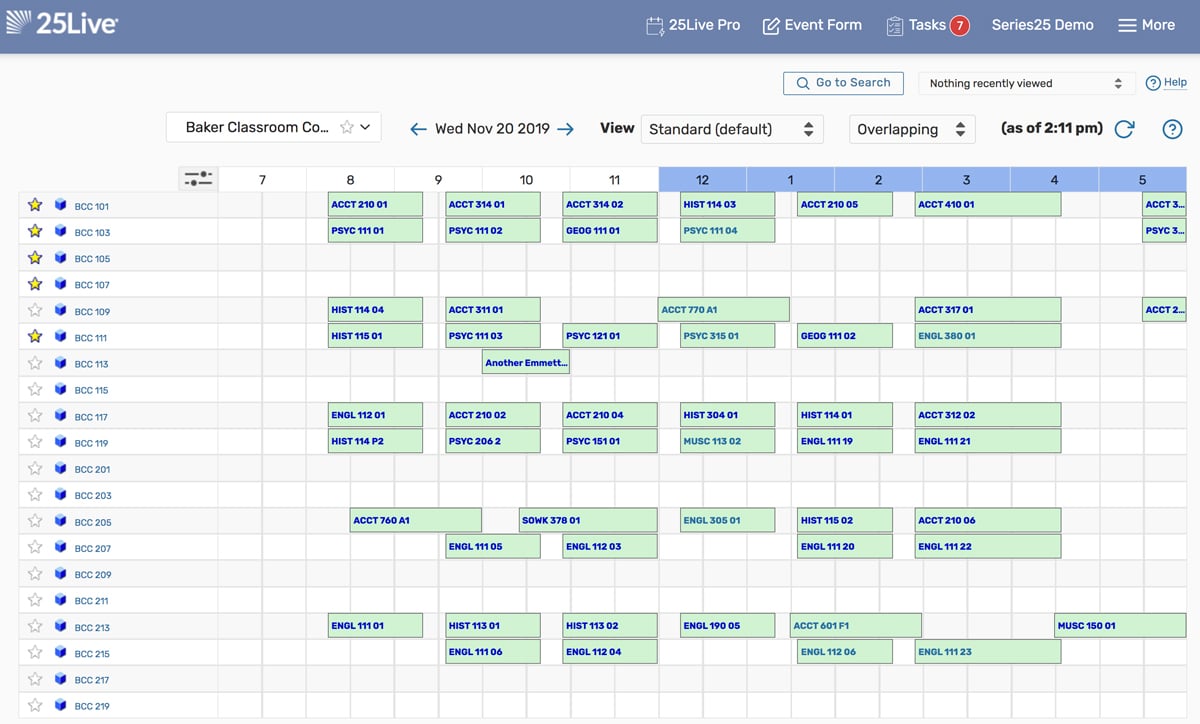Refresh the availability grid
Screen dimensions: 1200x724
tap(1124, 129)
